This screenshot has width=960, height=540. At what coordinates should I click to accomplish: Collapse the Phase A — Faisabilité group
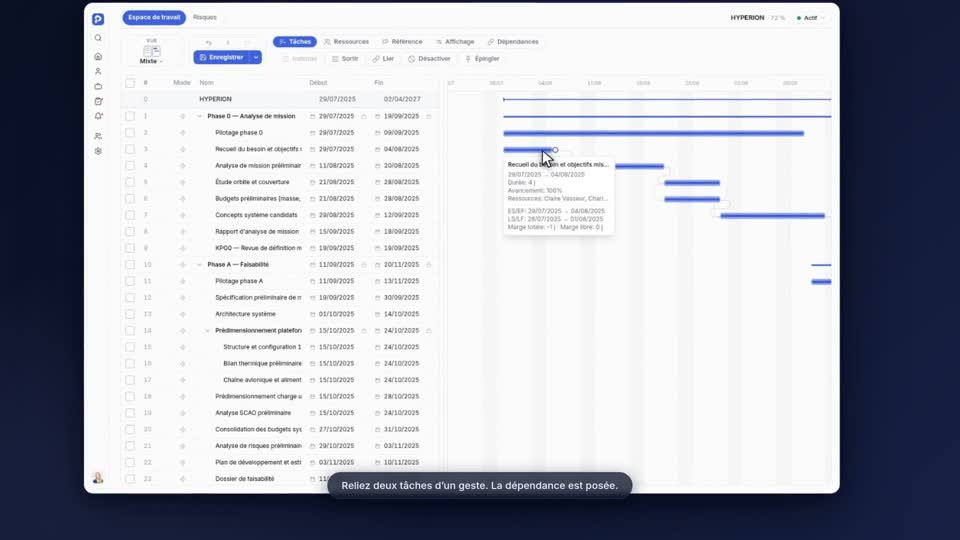pos(199,264)
